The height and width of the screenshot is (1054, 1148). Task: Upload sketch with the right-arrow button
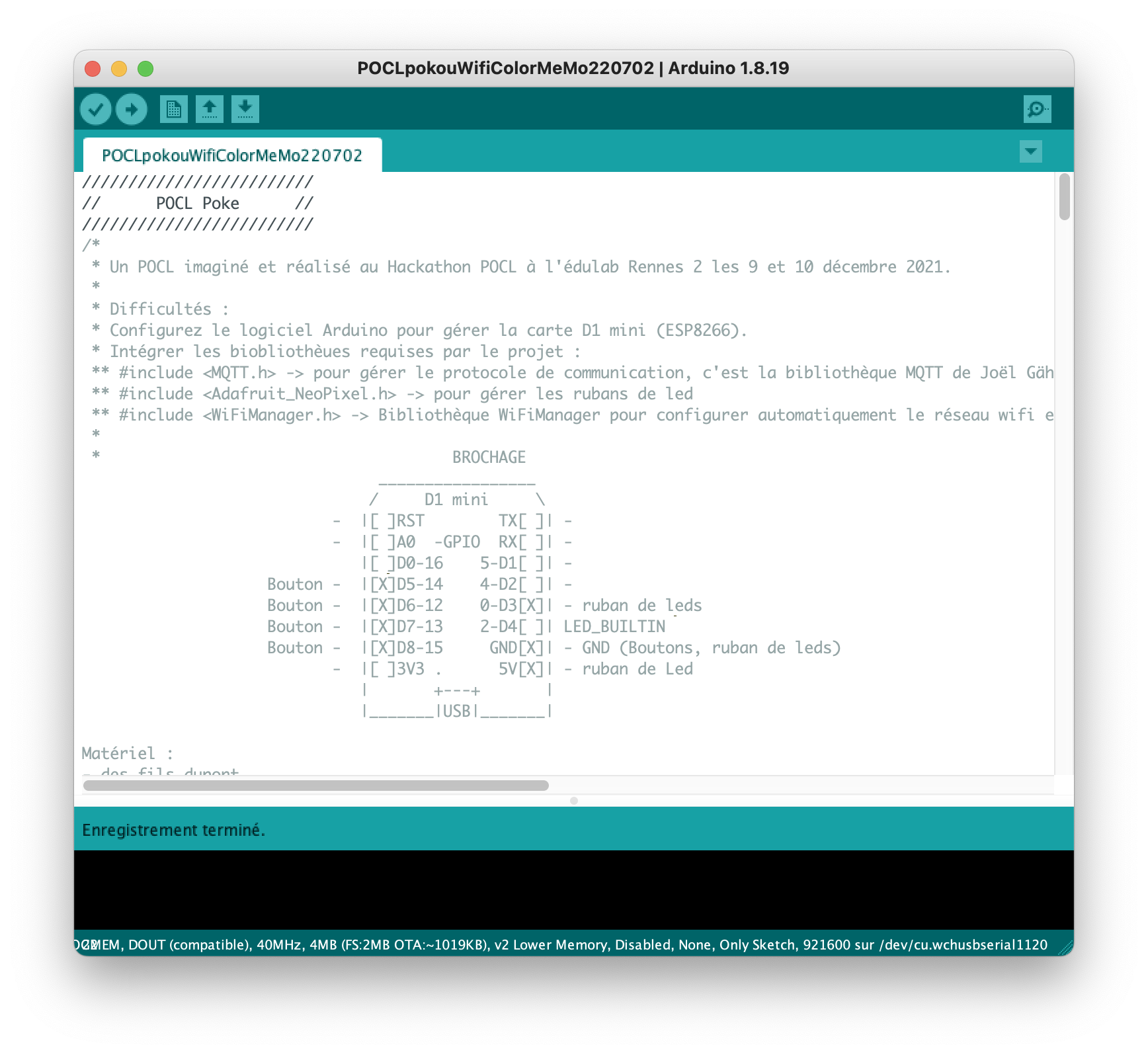(x=132, y=109)
